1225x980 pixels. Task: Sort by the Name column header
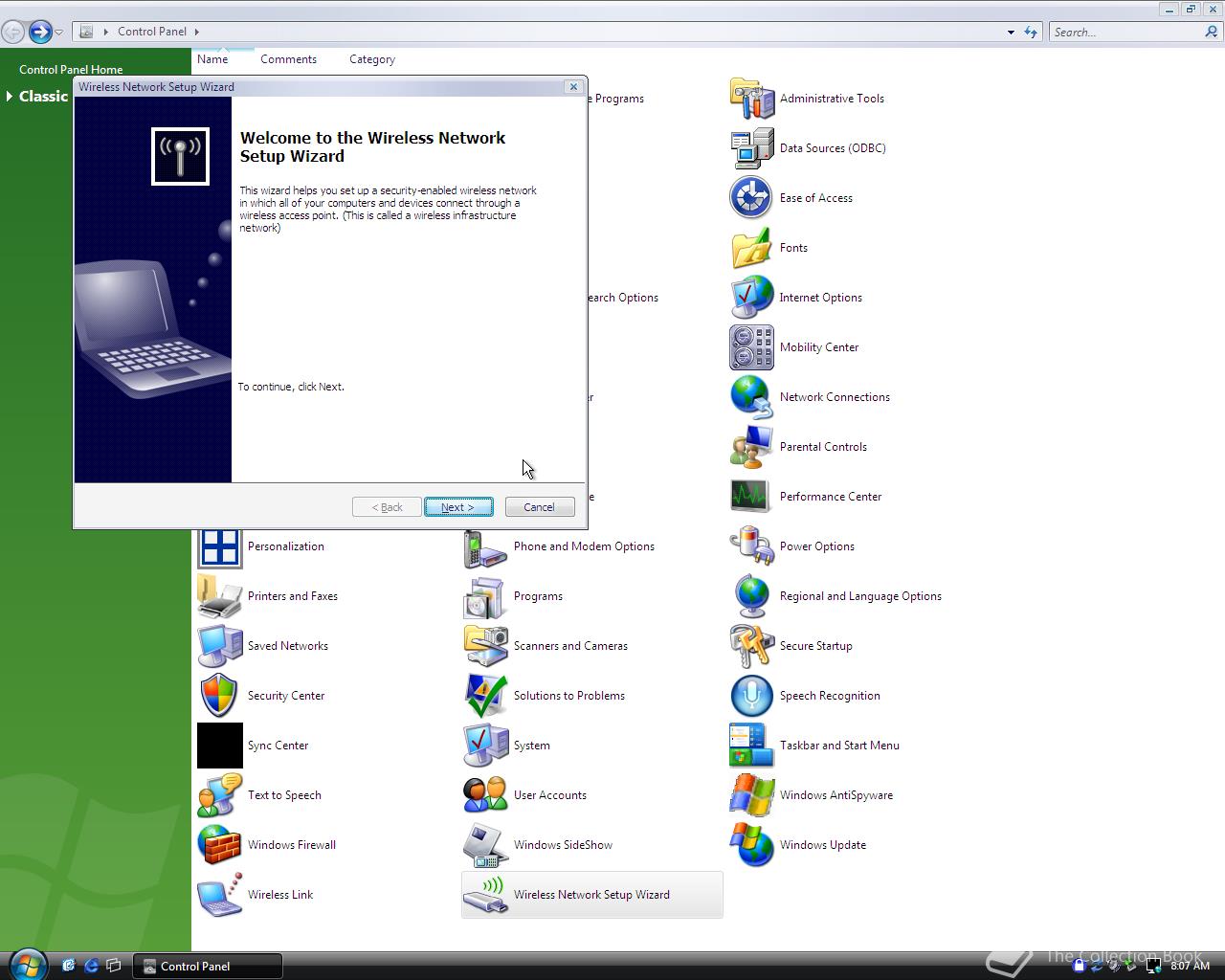coord(212,59)
